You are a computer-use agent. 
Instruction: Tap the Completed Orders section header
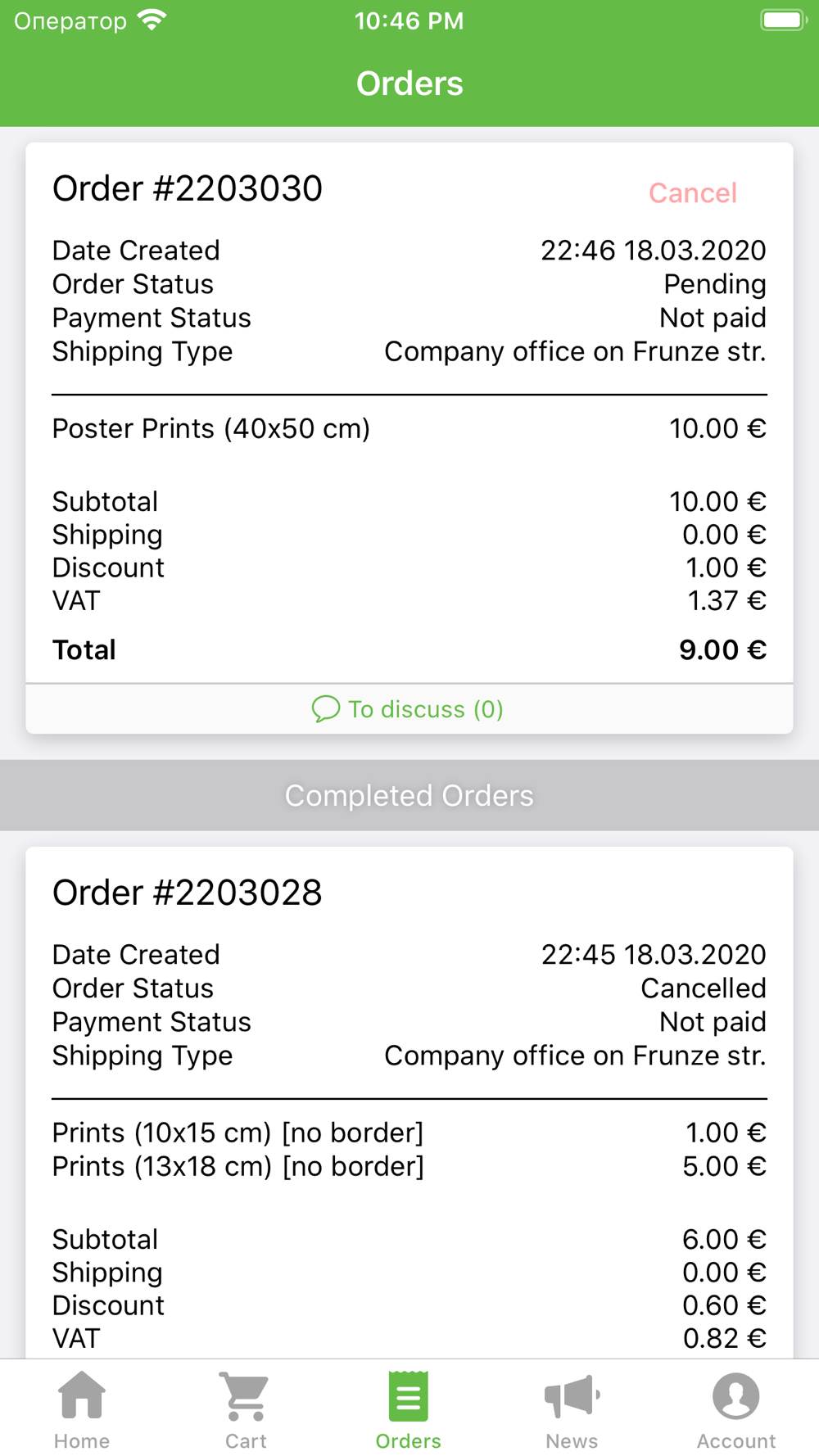[x=409, y=795]
